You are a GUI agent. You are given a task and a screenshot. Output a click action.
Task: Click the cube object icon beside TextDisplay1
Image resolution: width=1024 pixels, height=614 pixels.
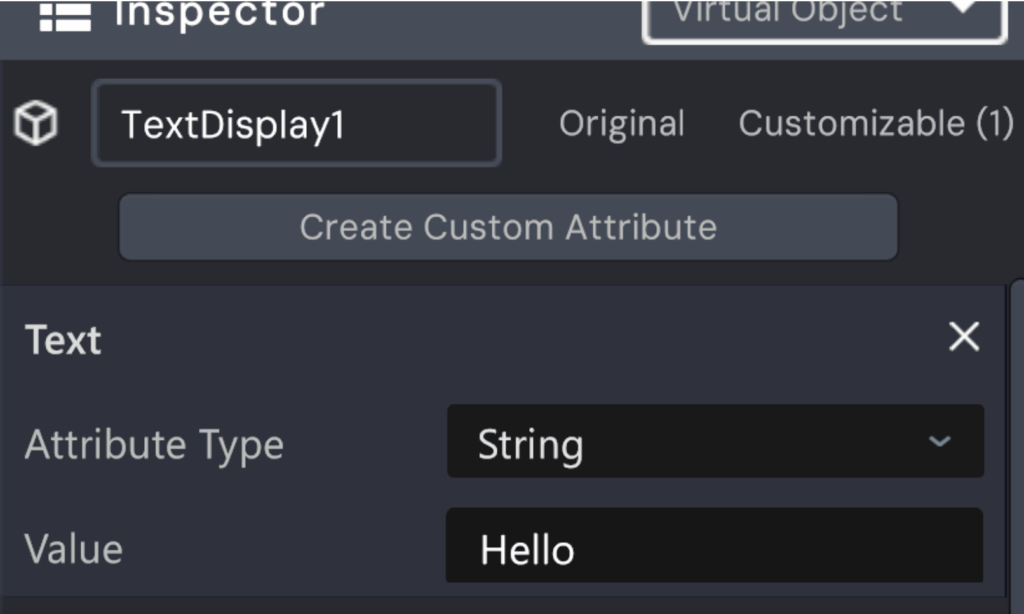click(36, 123)
